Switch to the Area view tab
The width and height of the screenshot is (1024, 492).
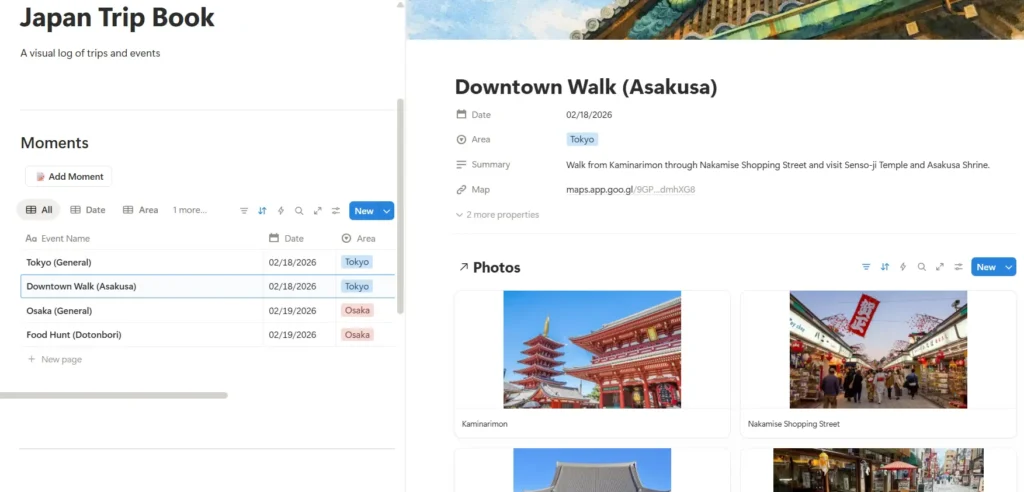(x=141, y=210)
